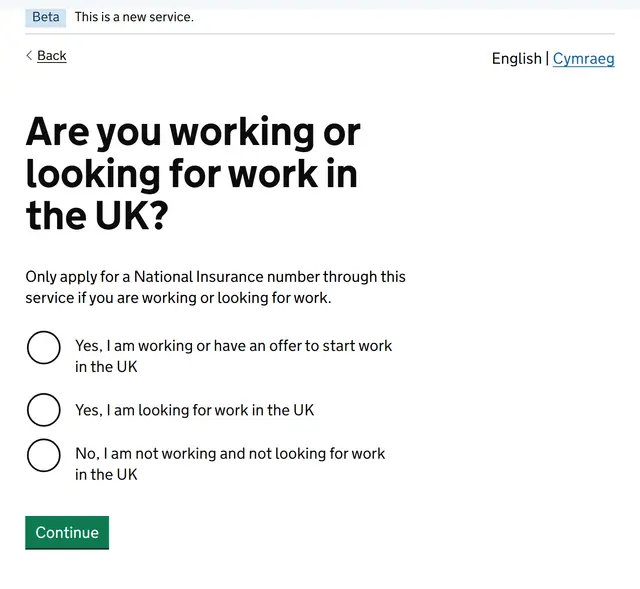This screenshot has width=640, height=589.
Task: Click the vertical separator between English and Cymraeg
Action: (547, 58)
